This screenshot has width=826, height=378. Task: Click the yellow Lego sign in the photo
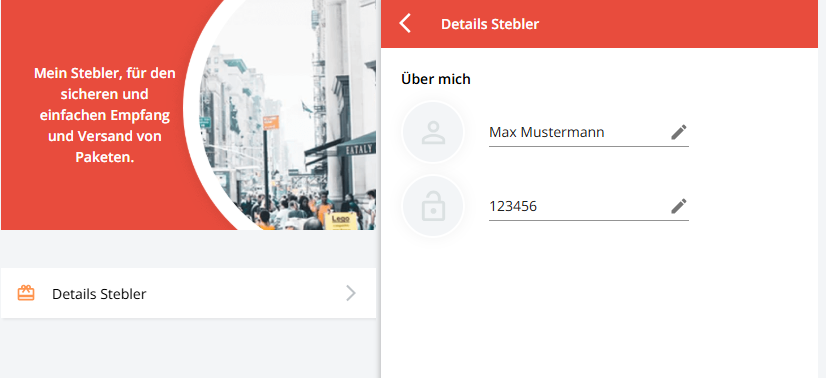pyautogui.click(x=341, y=220)
